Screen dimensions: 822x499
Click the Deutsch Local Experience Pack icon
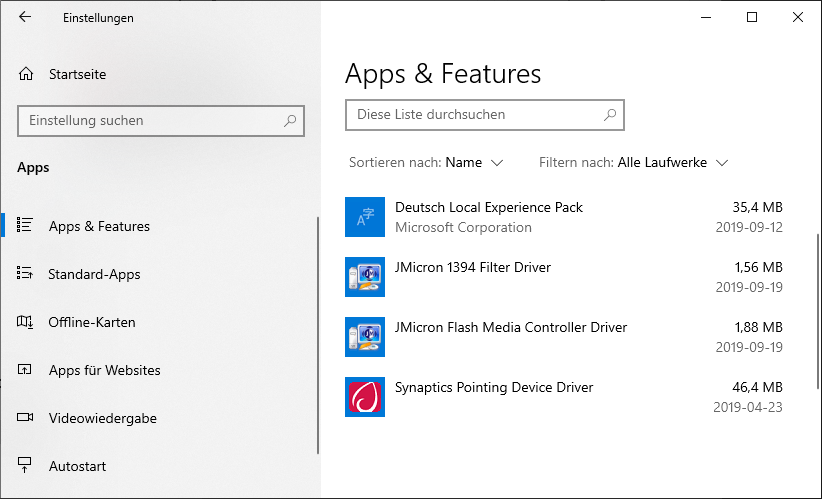[365, 217]
